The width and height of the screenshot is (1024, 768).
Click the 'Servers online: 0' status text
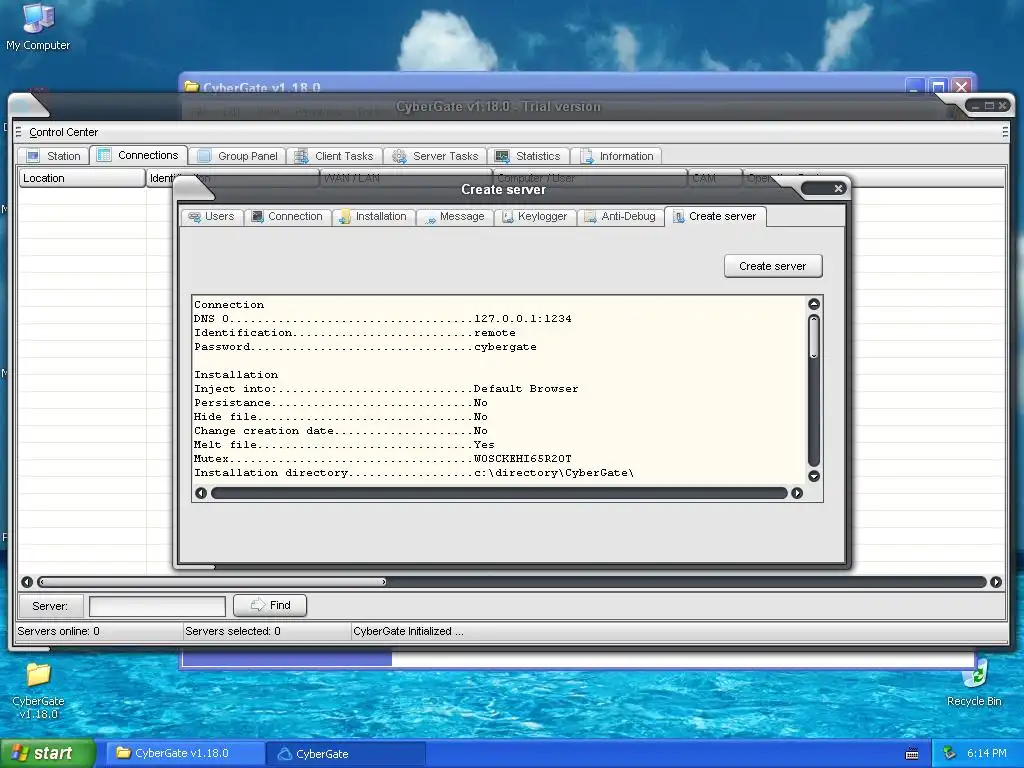tap(58, 632)
